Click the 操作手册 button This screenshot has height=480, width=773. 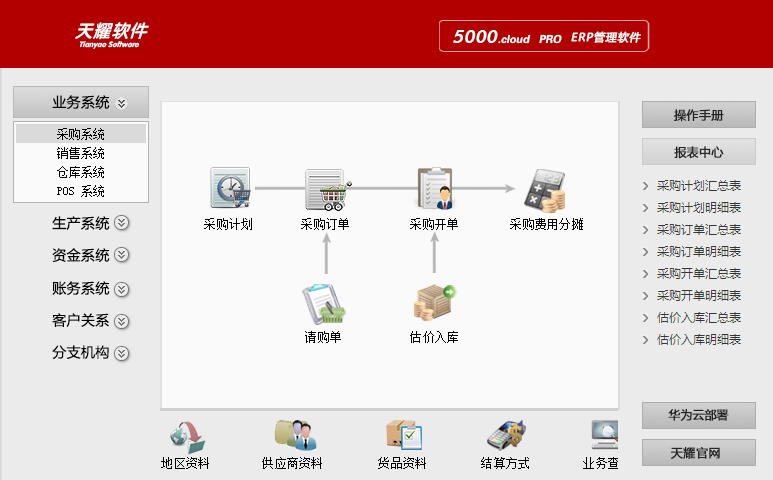pyautogui.click(x=698, y=115)
